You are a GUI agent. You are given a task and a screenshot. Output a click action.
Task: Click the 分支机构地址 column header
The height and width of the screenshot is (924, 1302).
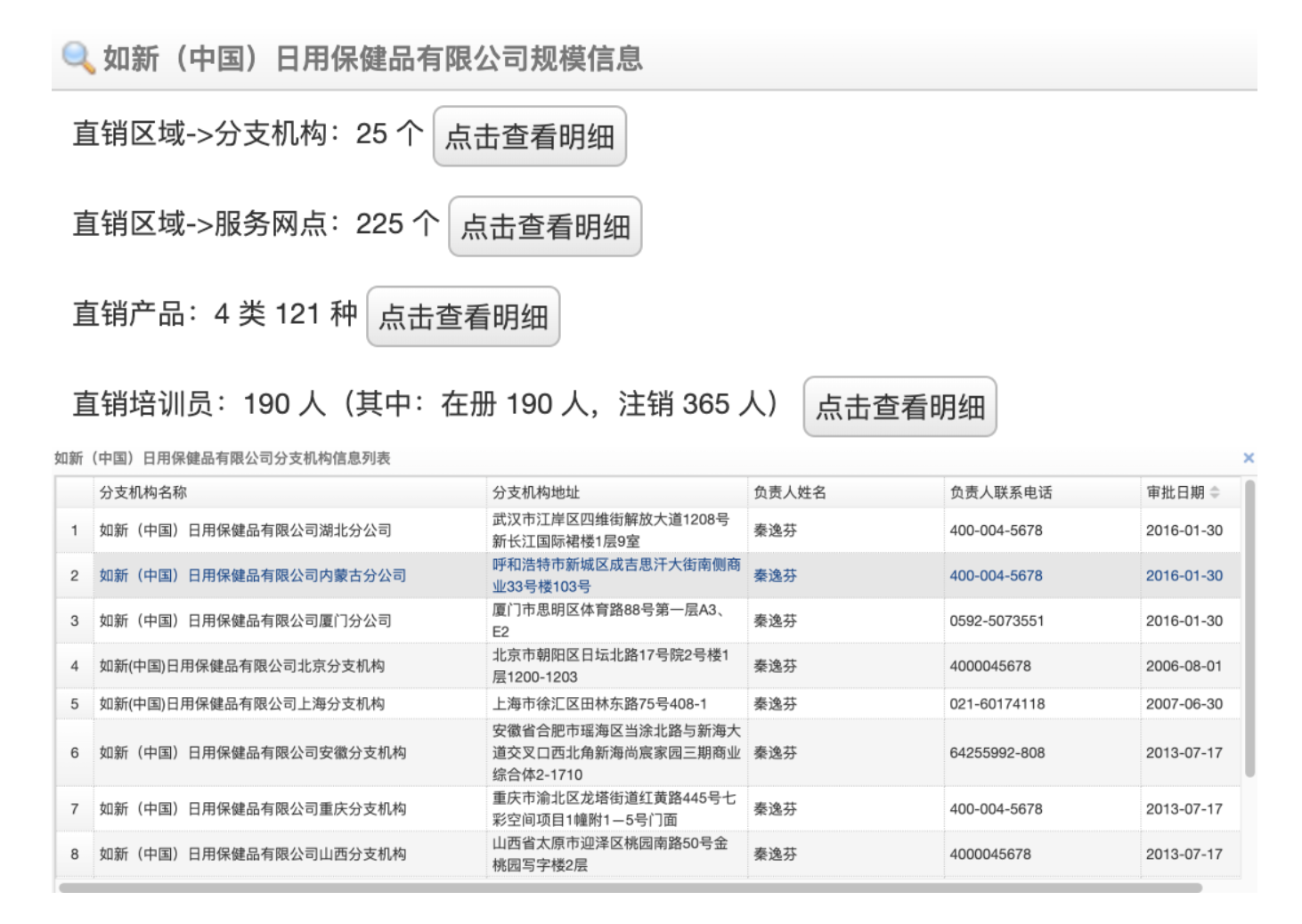[x=536, y=492]
